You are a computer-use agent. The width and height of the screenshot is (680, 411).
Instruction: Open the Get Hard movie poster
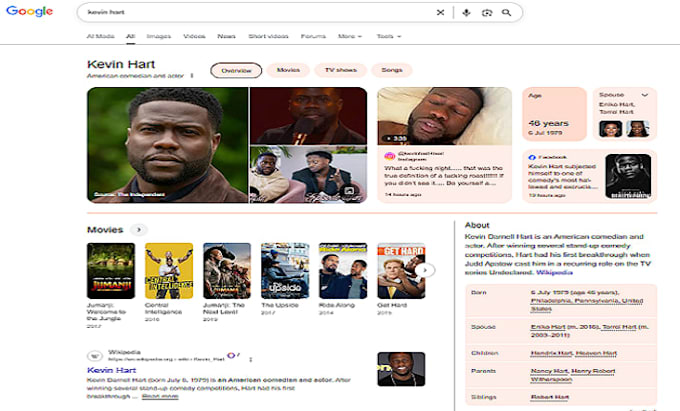pyautogui.click(x=401, y=271)
